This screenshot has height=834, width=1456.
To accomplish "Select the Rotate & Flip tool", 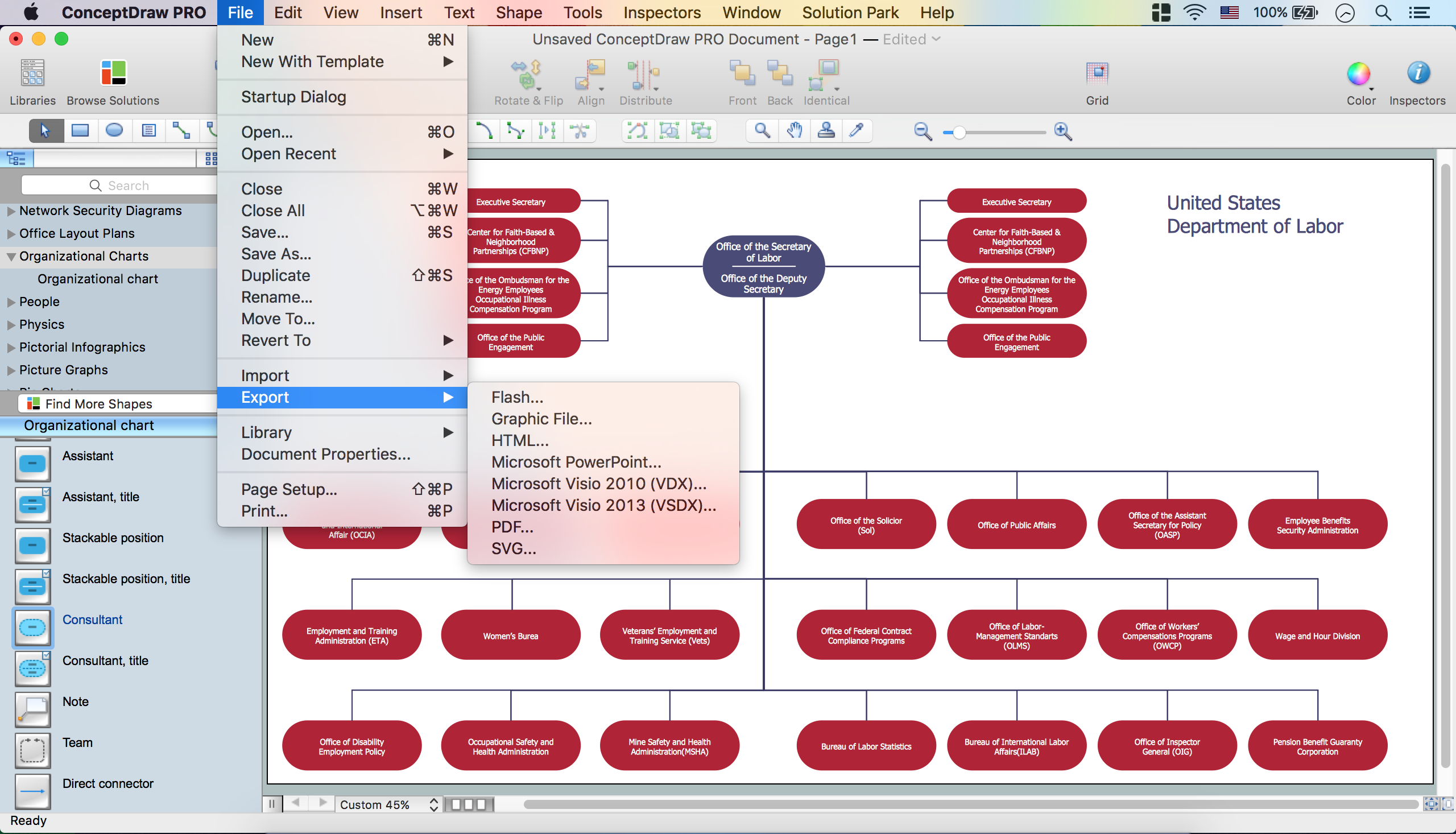I will pyautogui.click(x=527, y=81).
